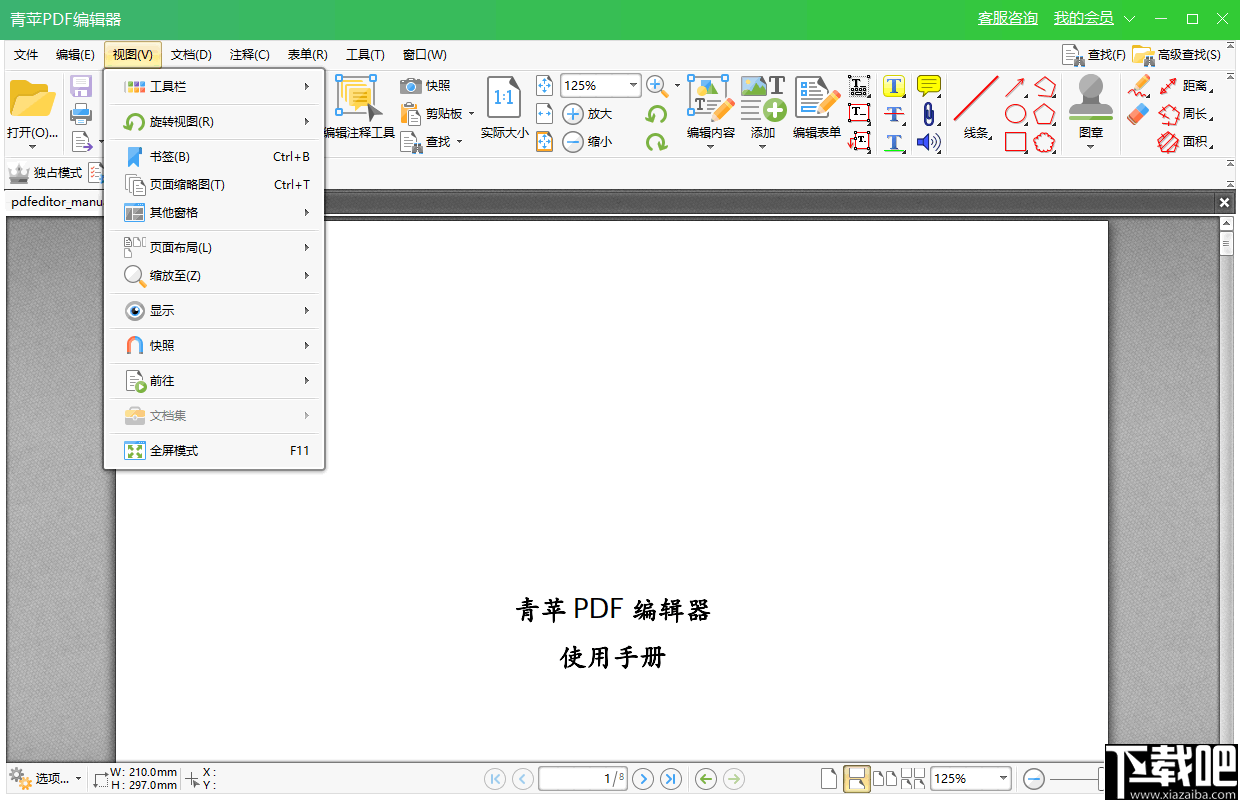Zoom out using the 缩小 magnifier icon
This screenshot has width=1240, height=800.
[x=588, y=141]
